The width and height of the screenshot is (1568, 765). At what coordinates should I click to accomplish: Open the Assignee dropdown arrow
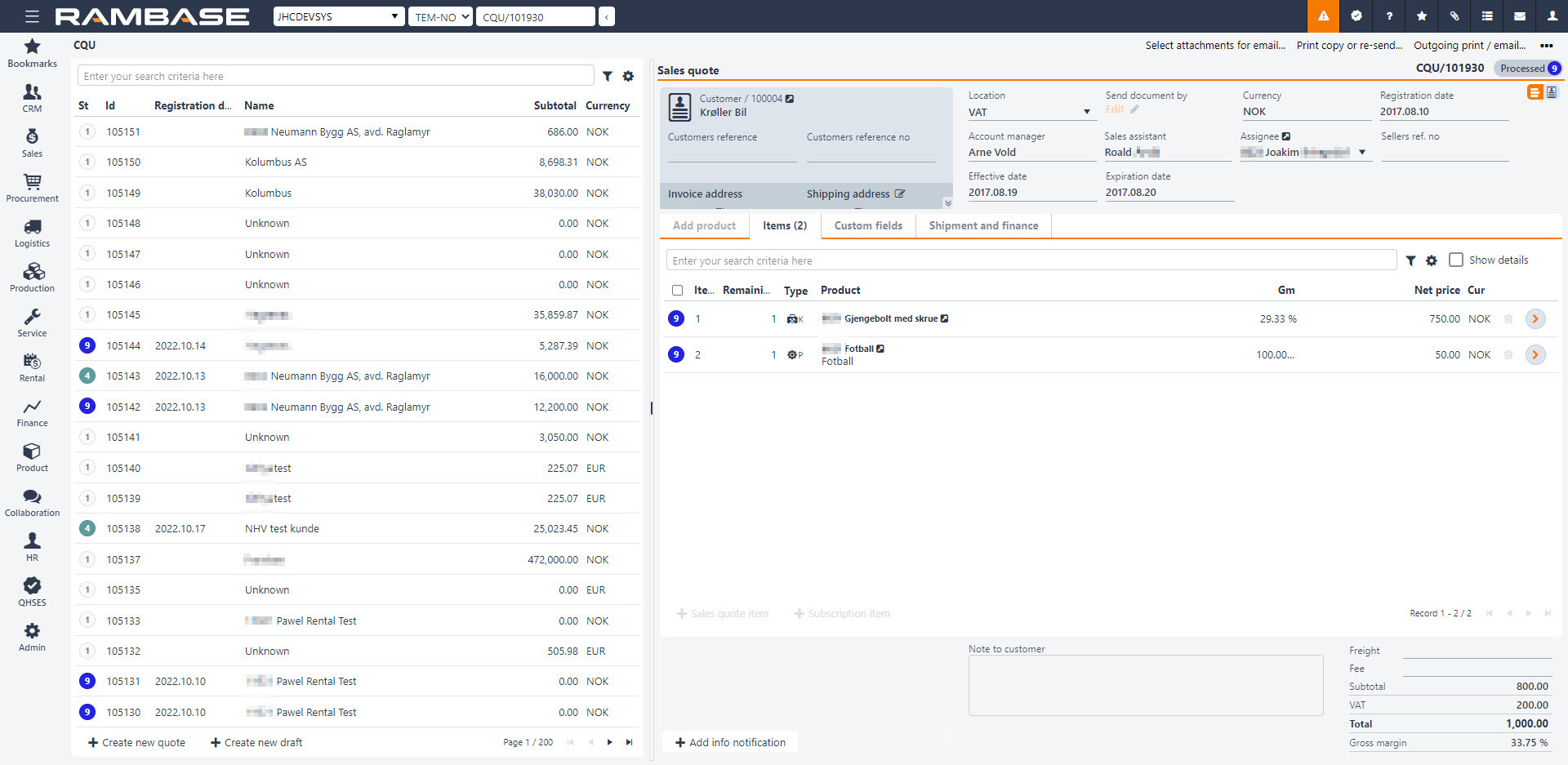[x=1361, y=153]
